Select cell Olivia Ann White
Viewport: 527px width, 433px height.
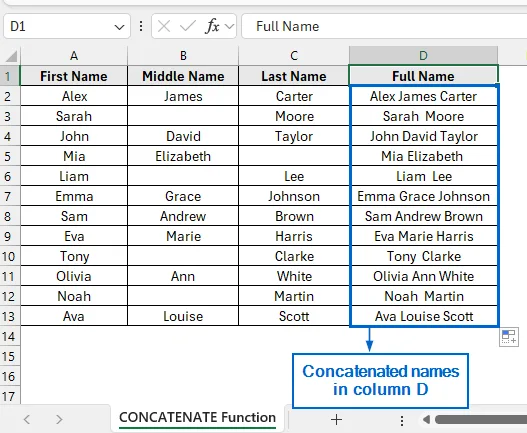[x=423, y=276]
